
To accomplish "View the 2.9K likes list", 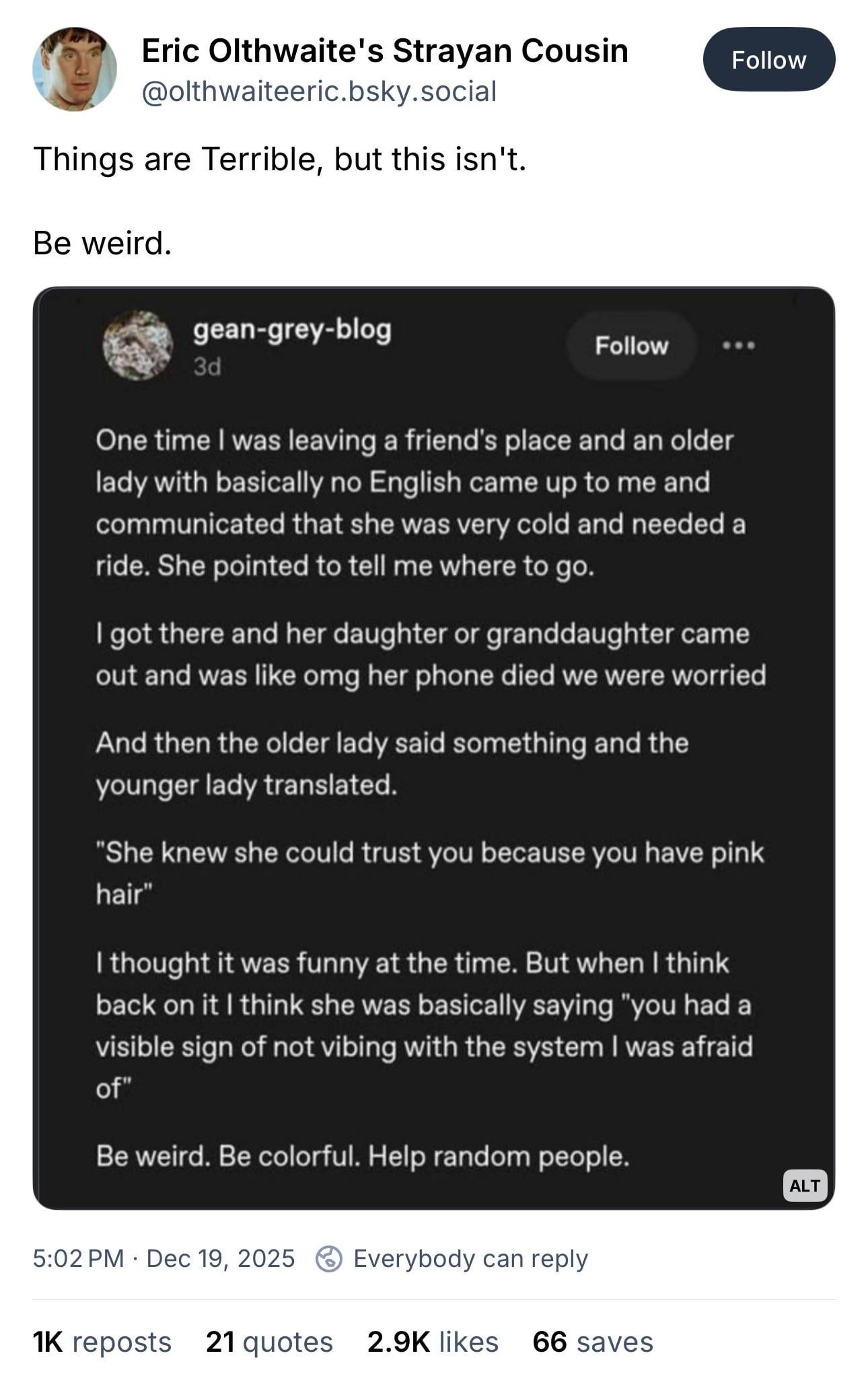I will (x=433, y=1341).
